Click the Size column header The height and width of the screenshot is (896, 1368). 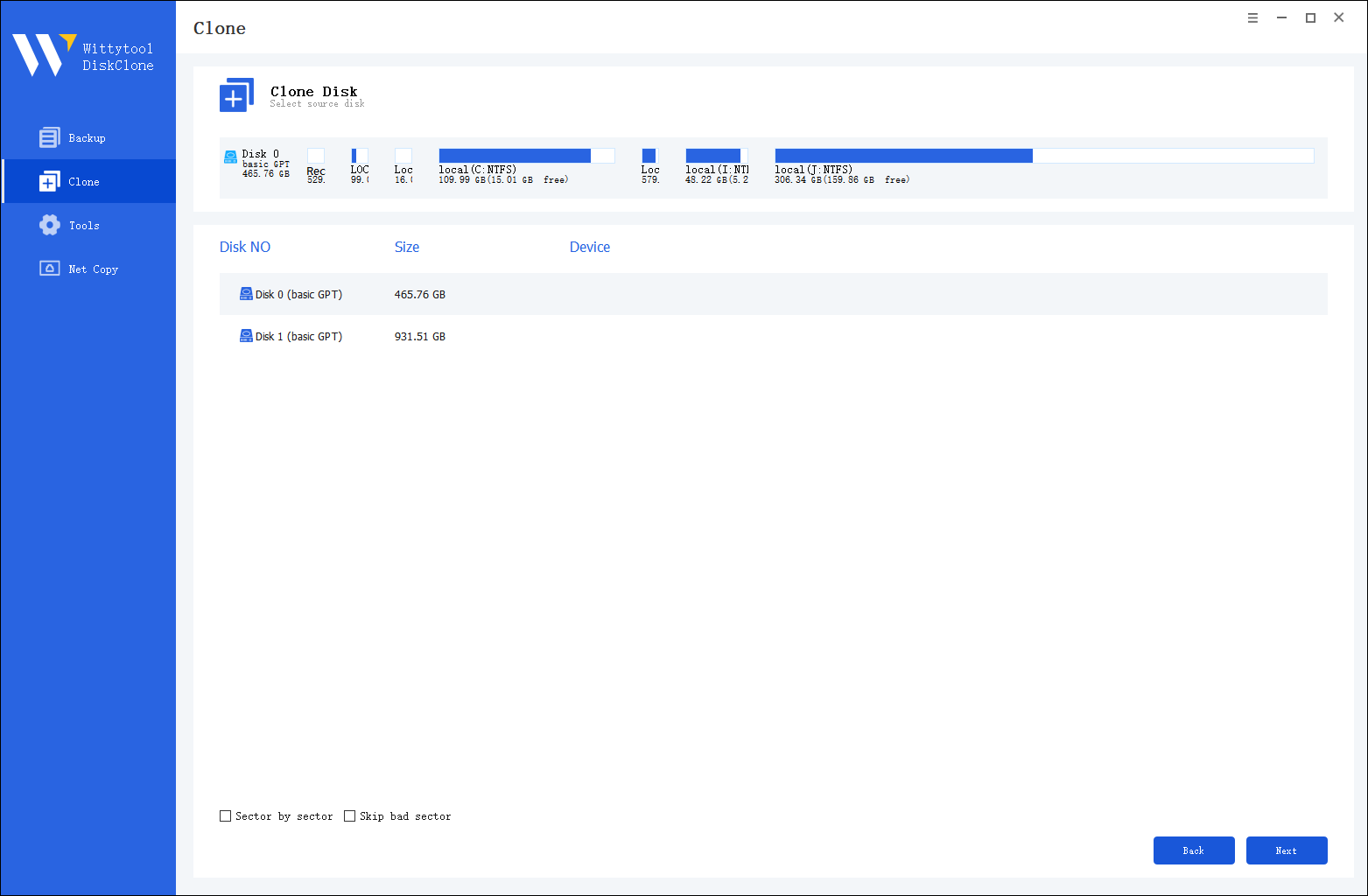(x=407, y=247)
